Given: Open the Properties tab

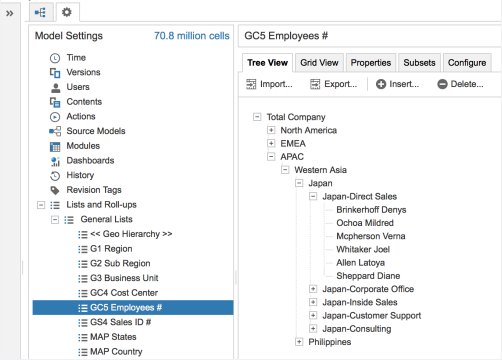Looking at the screenshot, I should (371, 63).
